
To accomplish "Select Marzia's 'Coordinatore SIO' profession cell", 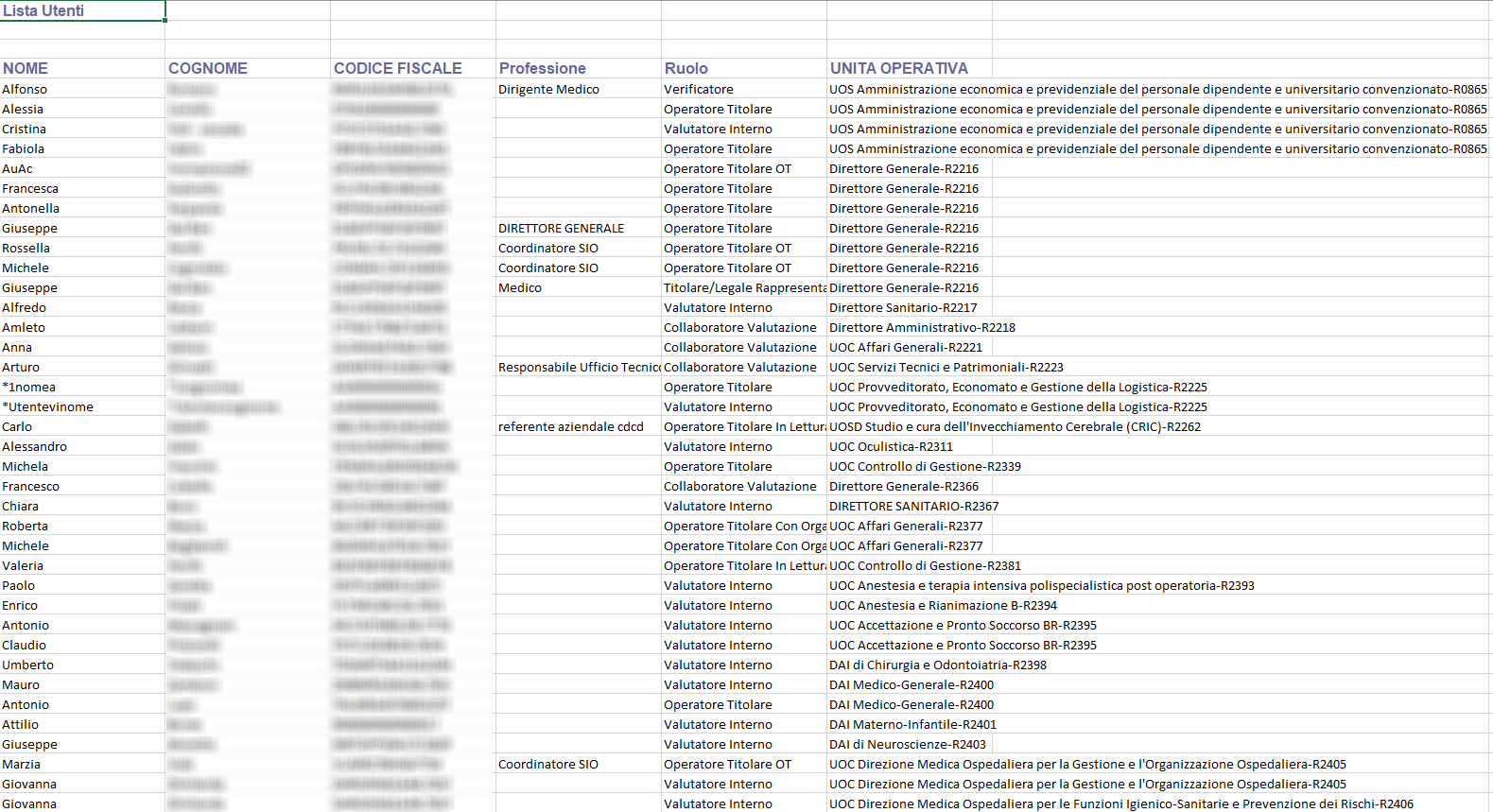I will coord(579,764).
